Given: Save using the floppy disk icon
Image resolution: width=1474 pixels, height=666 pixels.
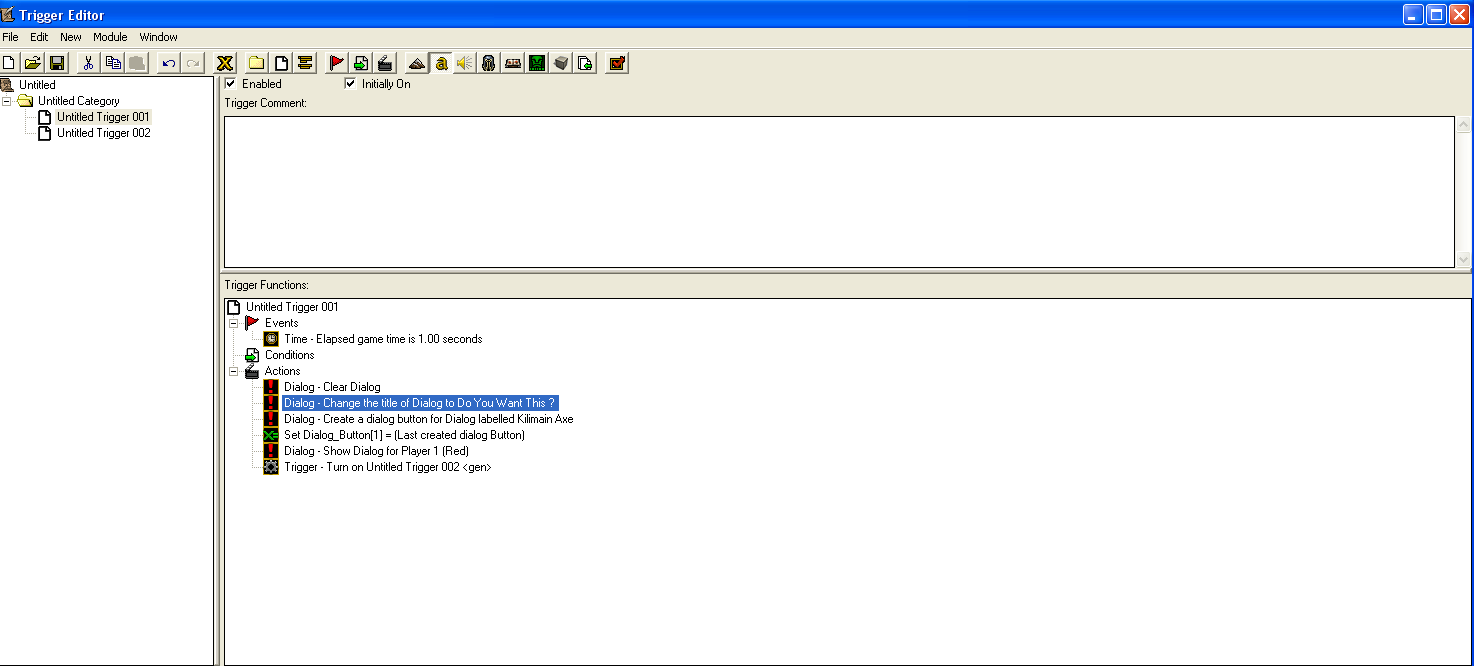Looking at the screenshot, I should (x=57, y=63).
